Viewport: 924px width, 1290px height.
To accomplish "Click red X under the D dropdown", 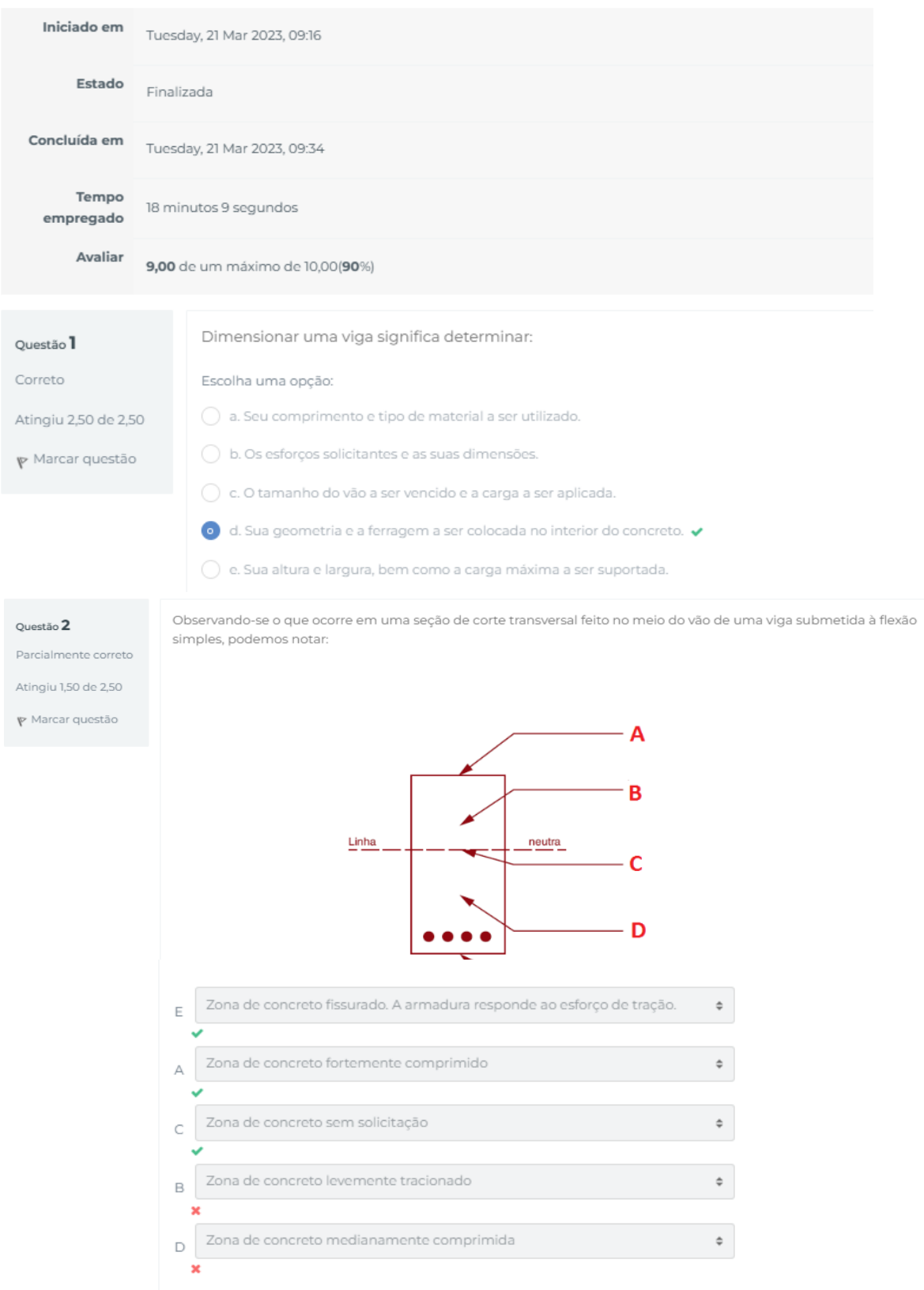I will 196,1269.
